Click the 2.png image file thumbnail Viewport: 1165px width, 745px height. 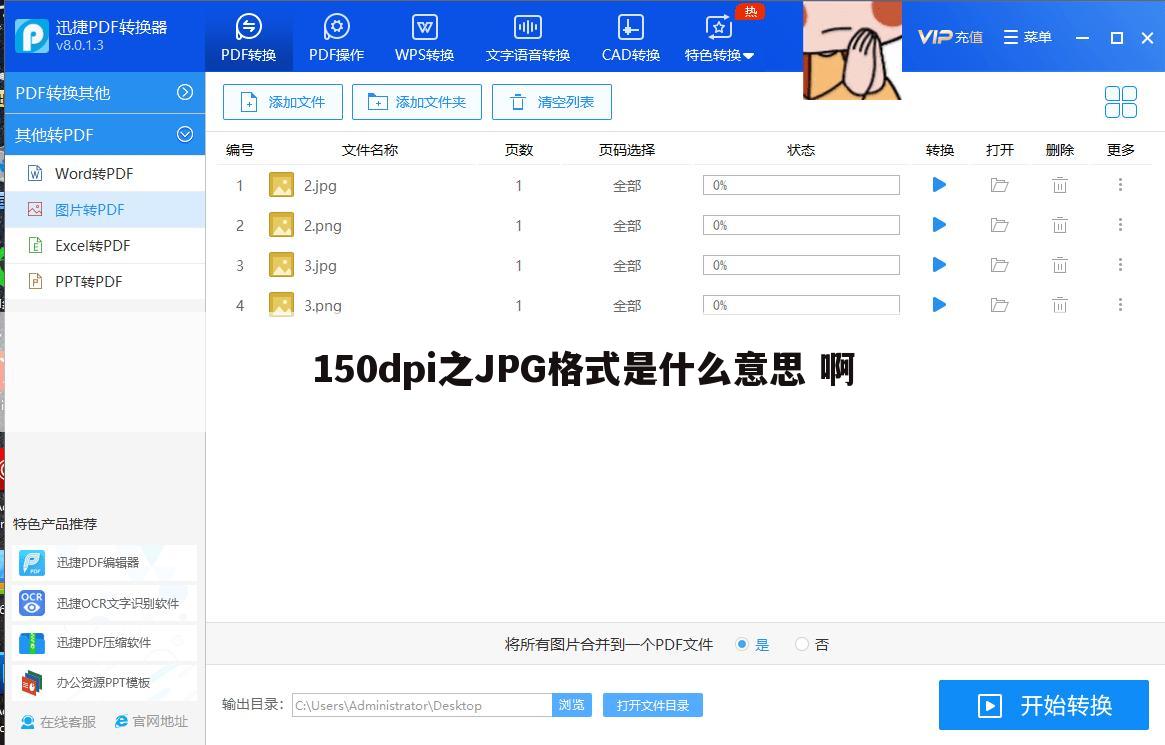tap(281, 225)
